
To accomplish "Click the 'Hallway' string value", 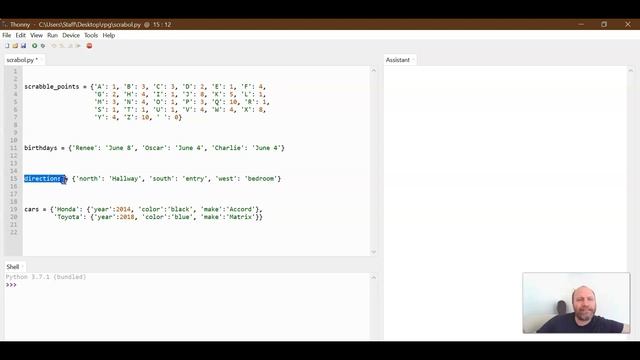I will pos(124,179).
